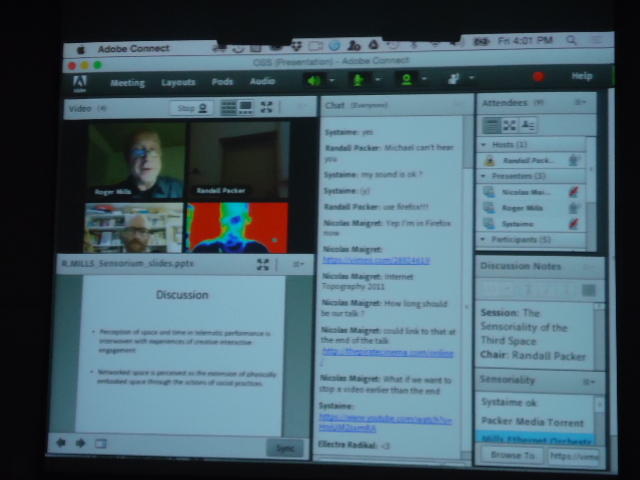Viewport: 640px width, 480px height.
Task: Open the attendee status dropdown arrow
Action: coord(471,78)
